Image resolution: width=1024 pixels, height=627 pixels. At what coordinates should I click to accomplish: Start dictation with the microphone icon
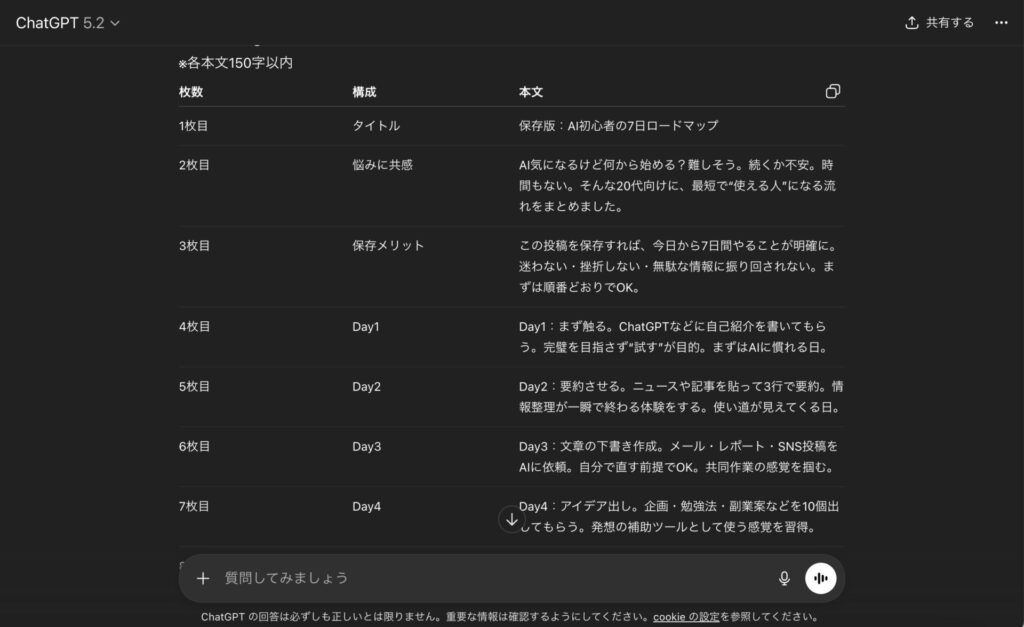click(784, 578)
